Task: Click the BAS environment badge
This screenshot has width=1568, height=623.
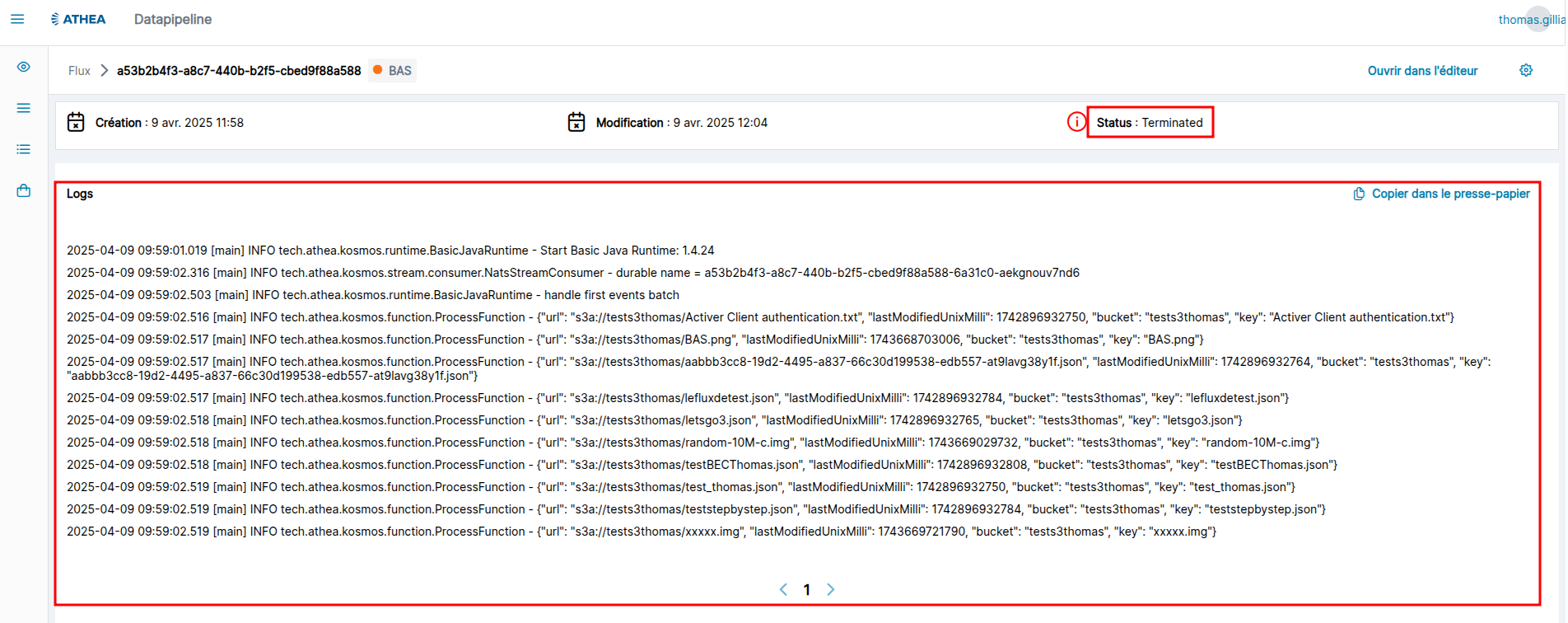Action: tap(393, 71)
